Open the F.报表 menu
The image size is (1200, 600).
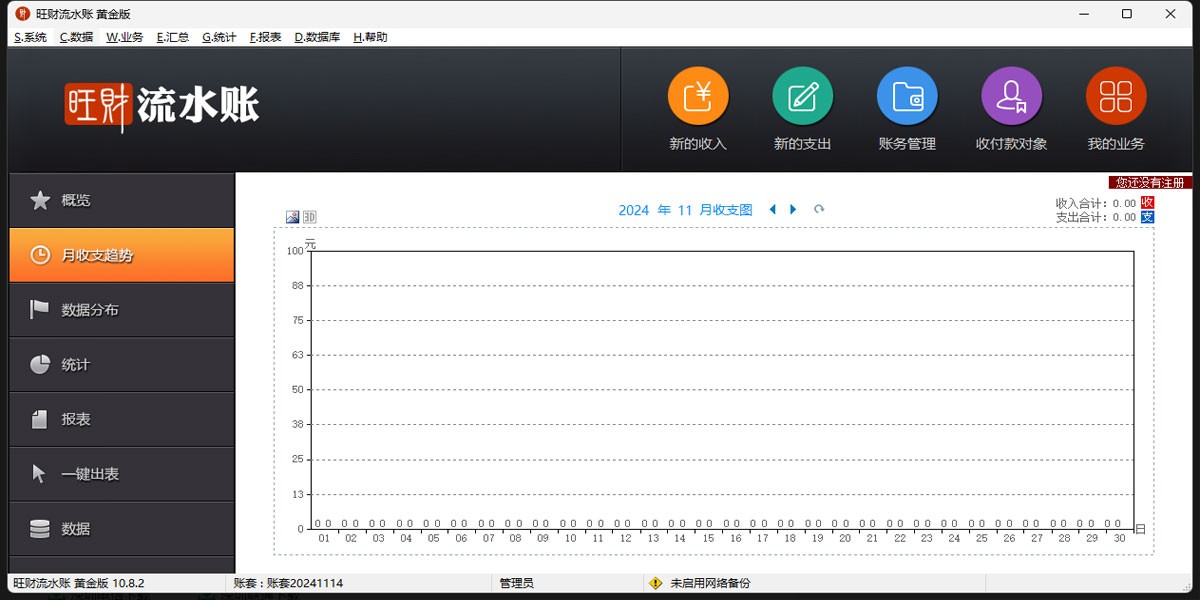click(x=265, y=37)
